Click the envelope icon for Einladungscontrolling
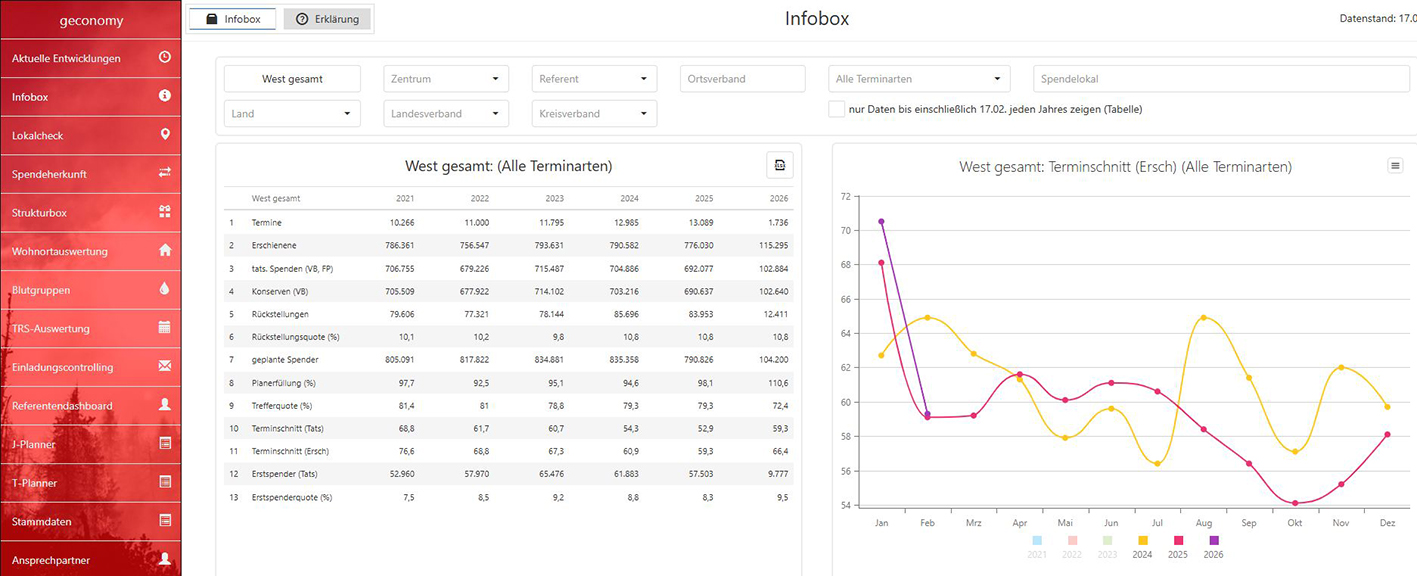Viewport: 1417px width, 576px height. 165,367
